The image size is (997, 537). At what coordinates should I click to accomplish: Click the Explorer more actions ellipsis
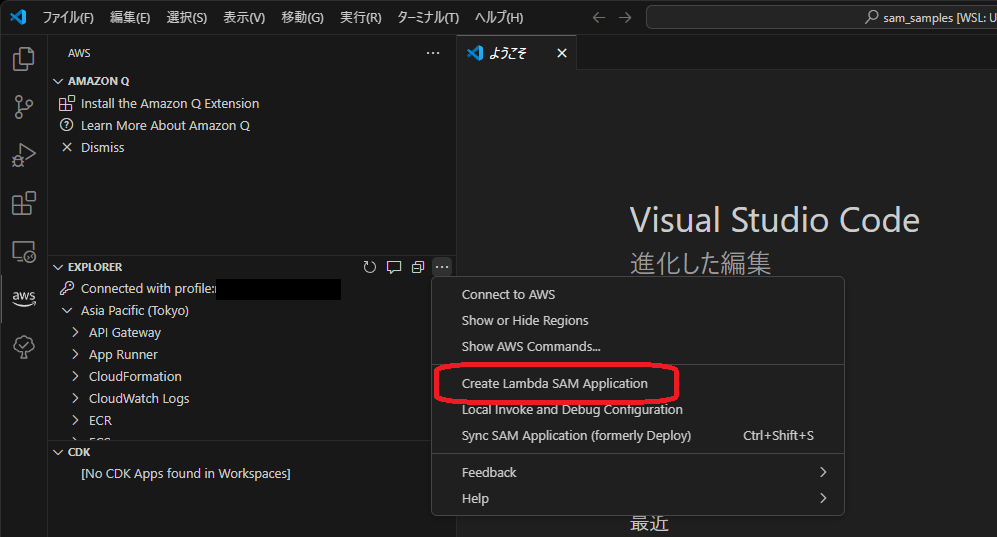[442, 267]
